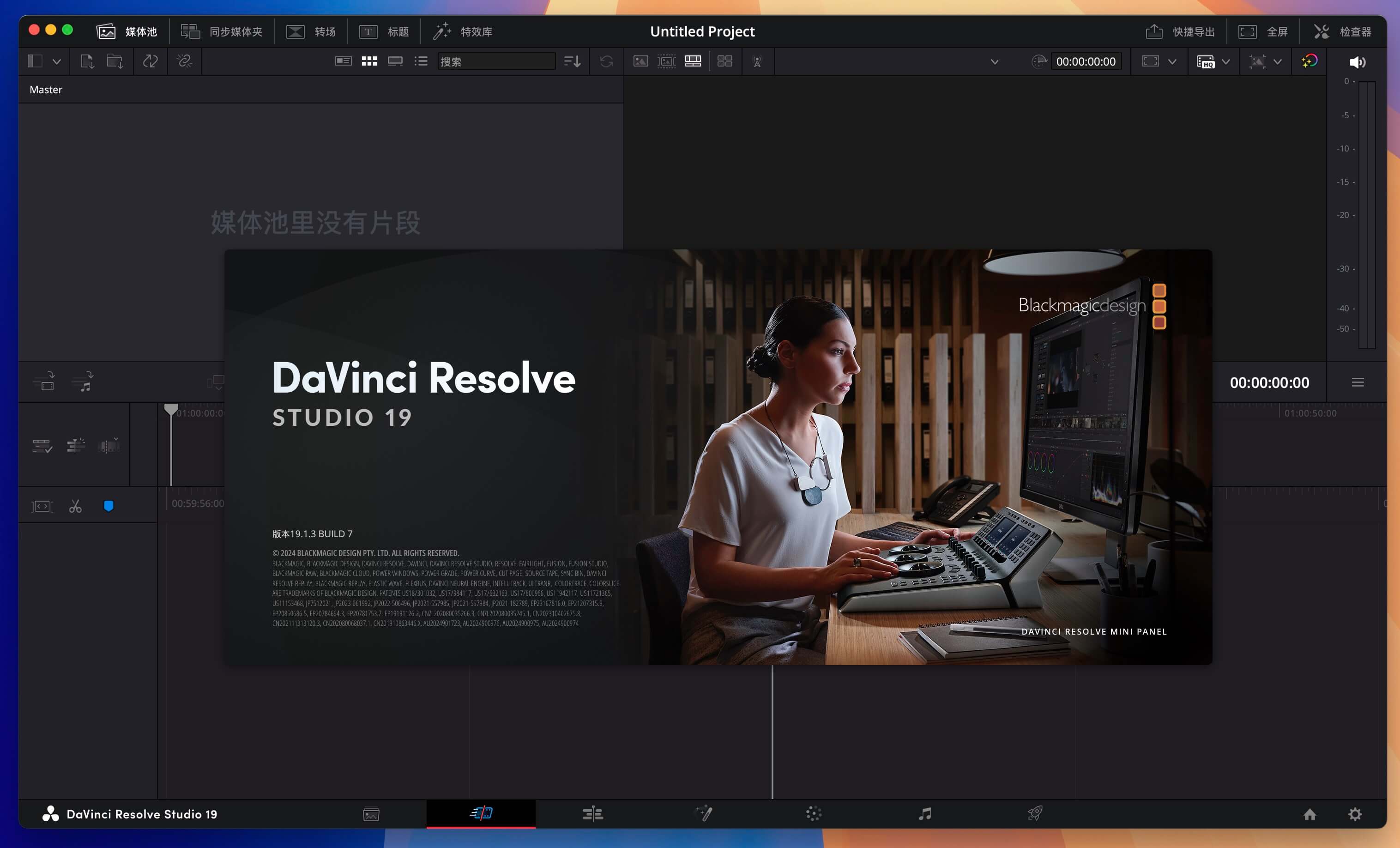Screen dimensions: 1400x848
Task: Click the timecode clock icon above the viewer
Action: click(x=1038, y=61)
